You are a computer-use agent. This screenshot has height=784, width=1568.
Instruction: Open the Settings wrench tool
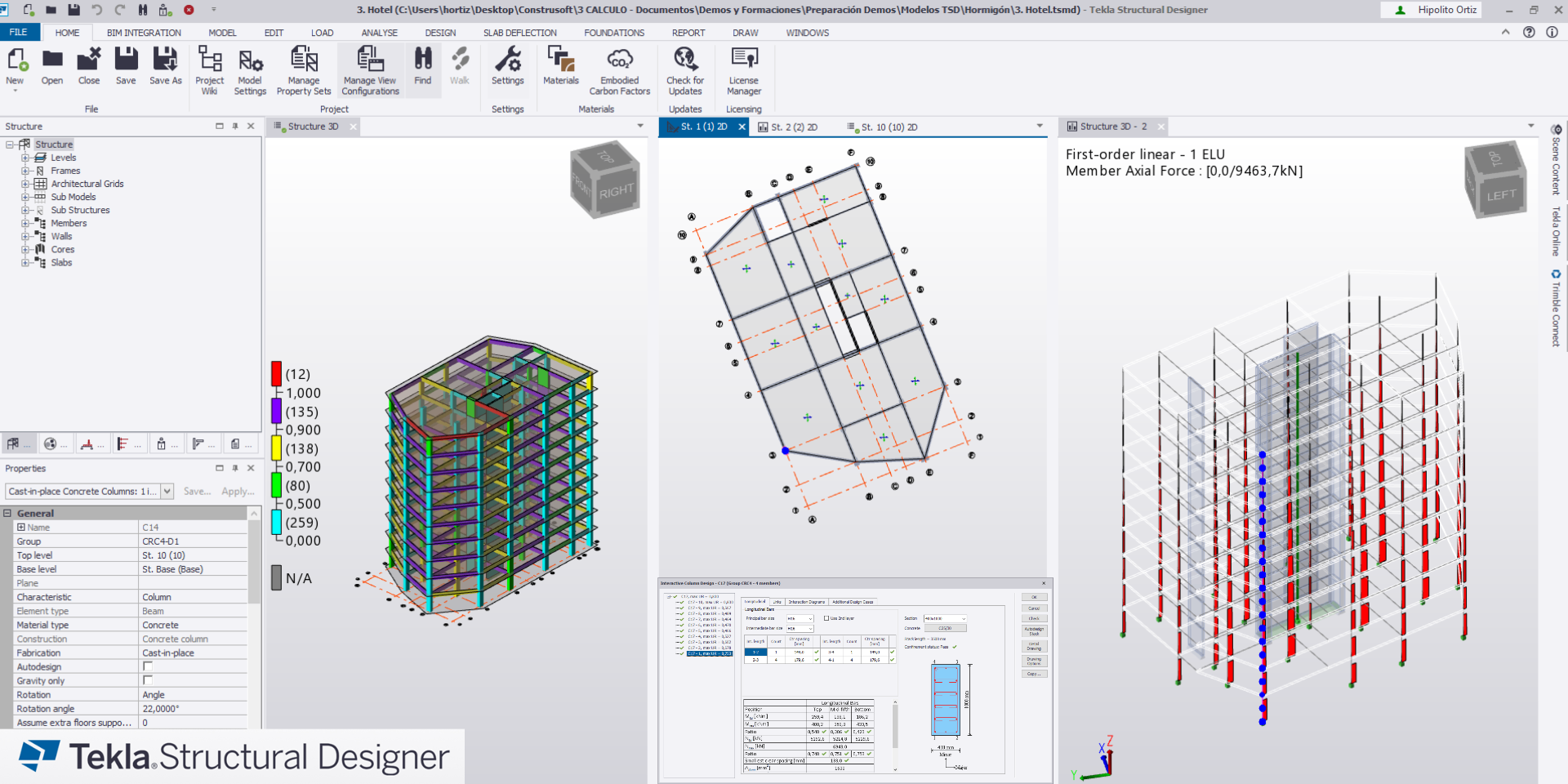[507, 67]
